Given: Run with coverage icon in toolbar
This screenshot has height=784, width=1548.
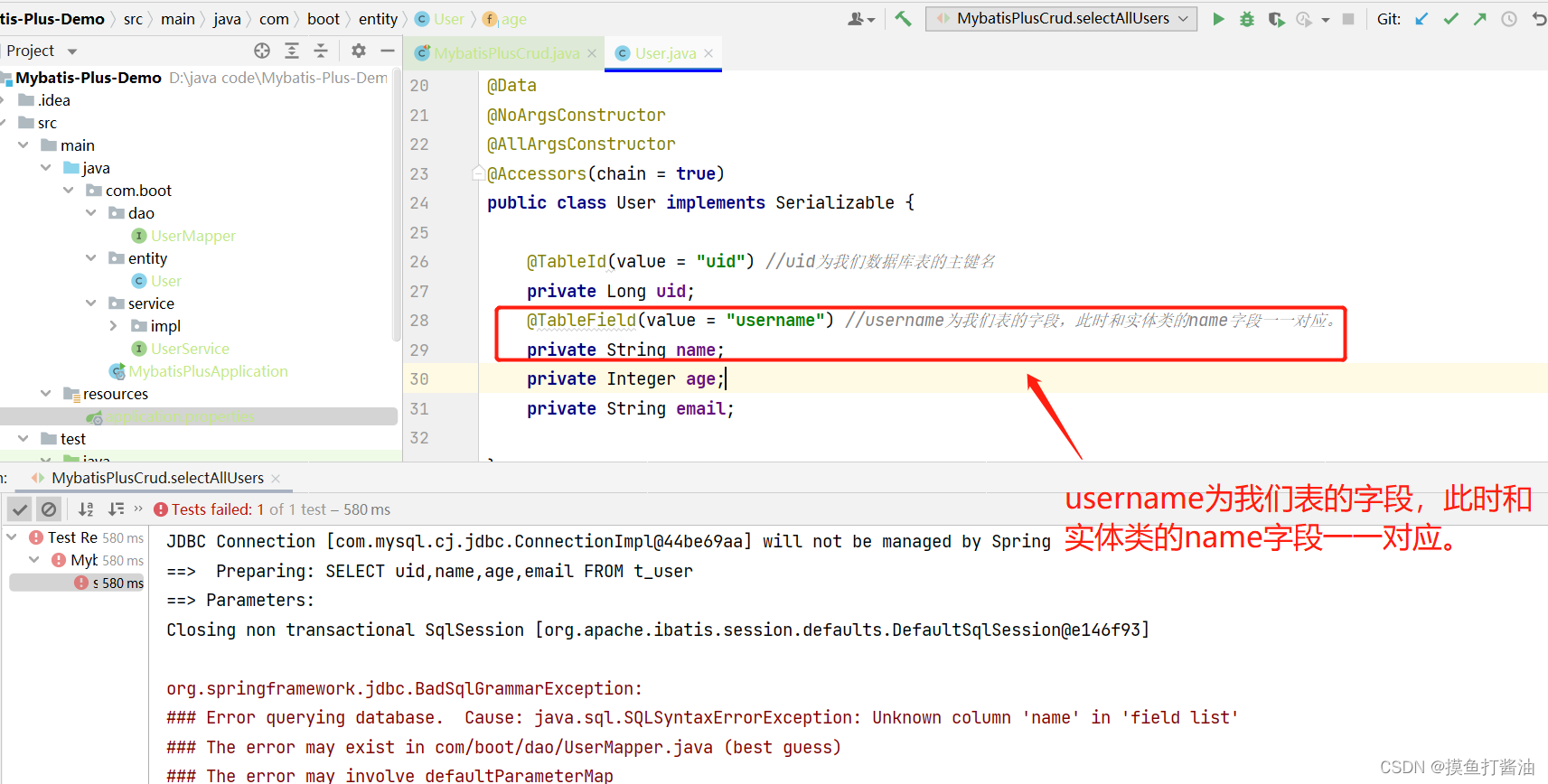Looking at the screenshot, I should [1276, 19].
